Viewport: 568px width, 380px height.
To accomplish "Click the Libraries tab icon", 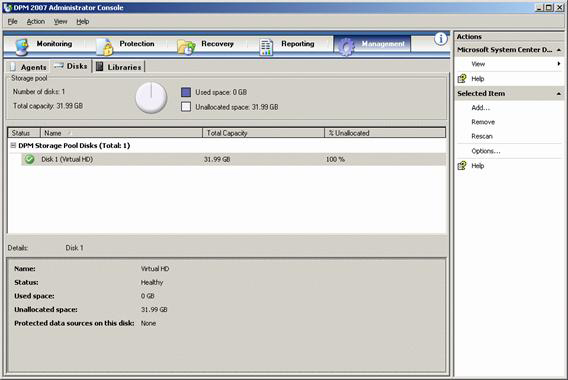I will [x=100, y=67].
